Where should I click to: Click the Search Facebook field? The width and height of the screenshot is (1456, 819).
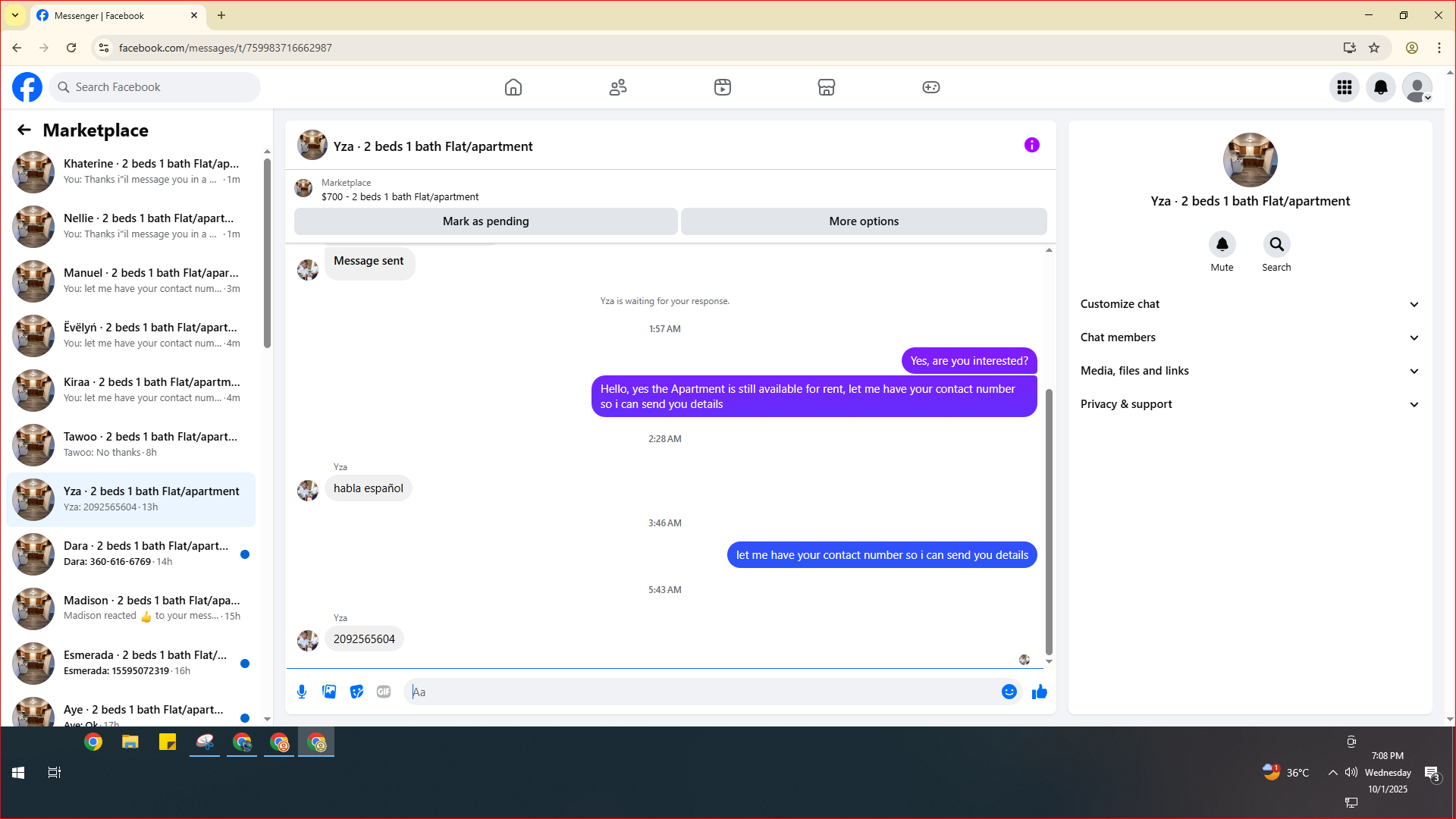[x=155, y=87]
